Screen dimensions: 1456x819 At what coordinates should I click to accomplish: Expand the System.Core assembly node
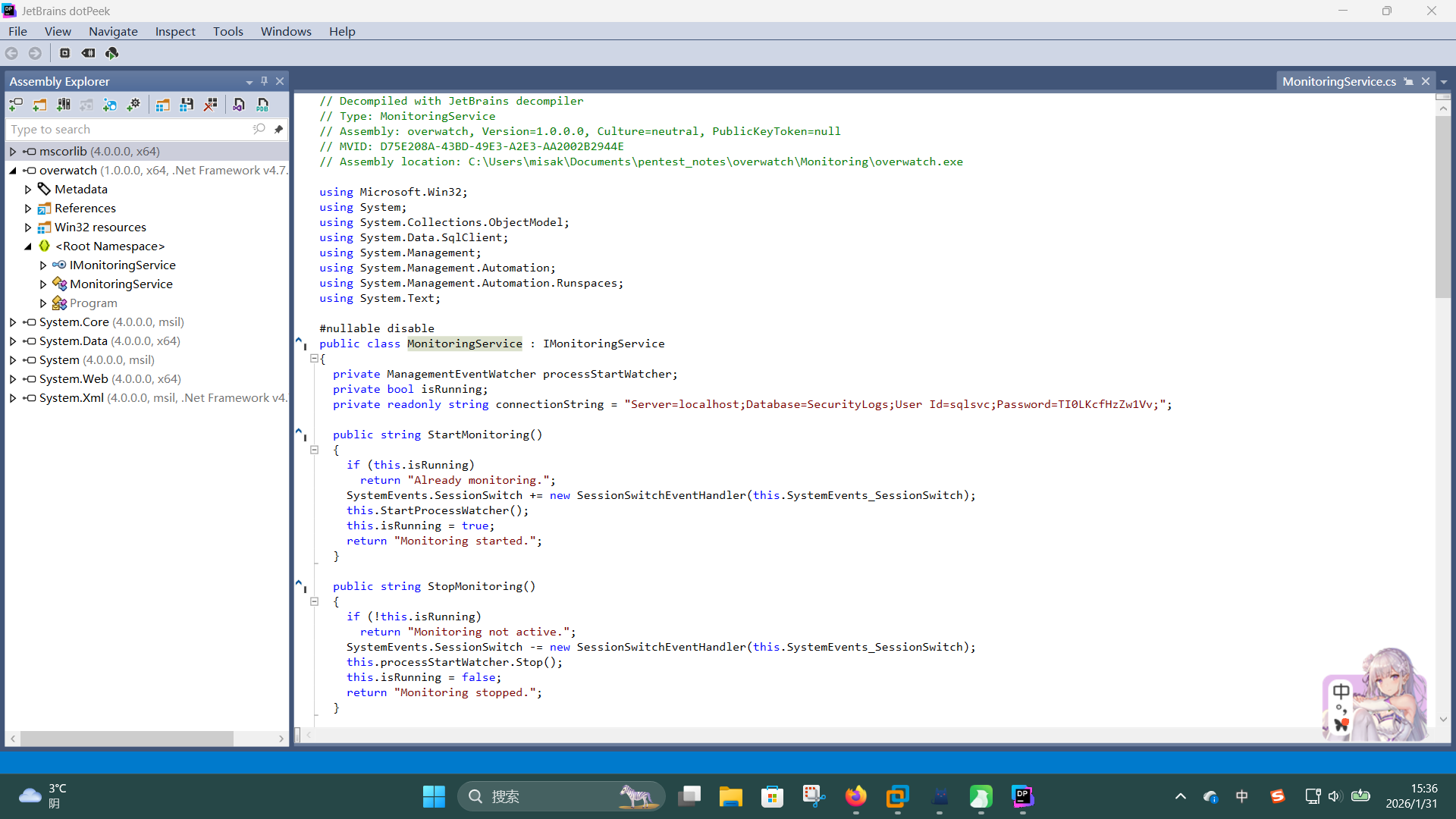click(13, 322)
